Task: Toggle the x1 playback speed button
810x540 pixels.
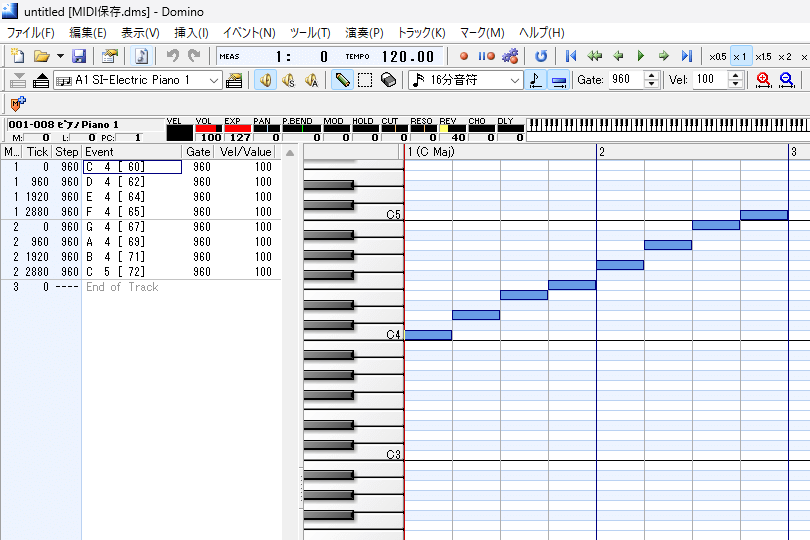Action: click(740, 56)
